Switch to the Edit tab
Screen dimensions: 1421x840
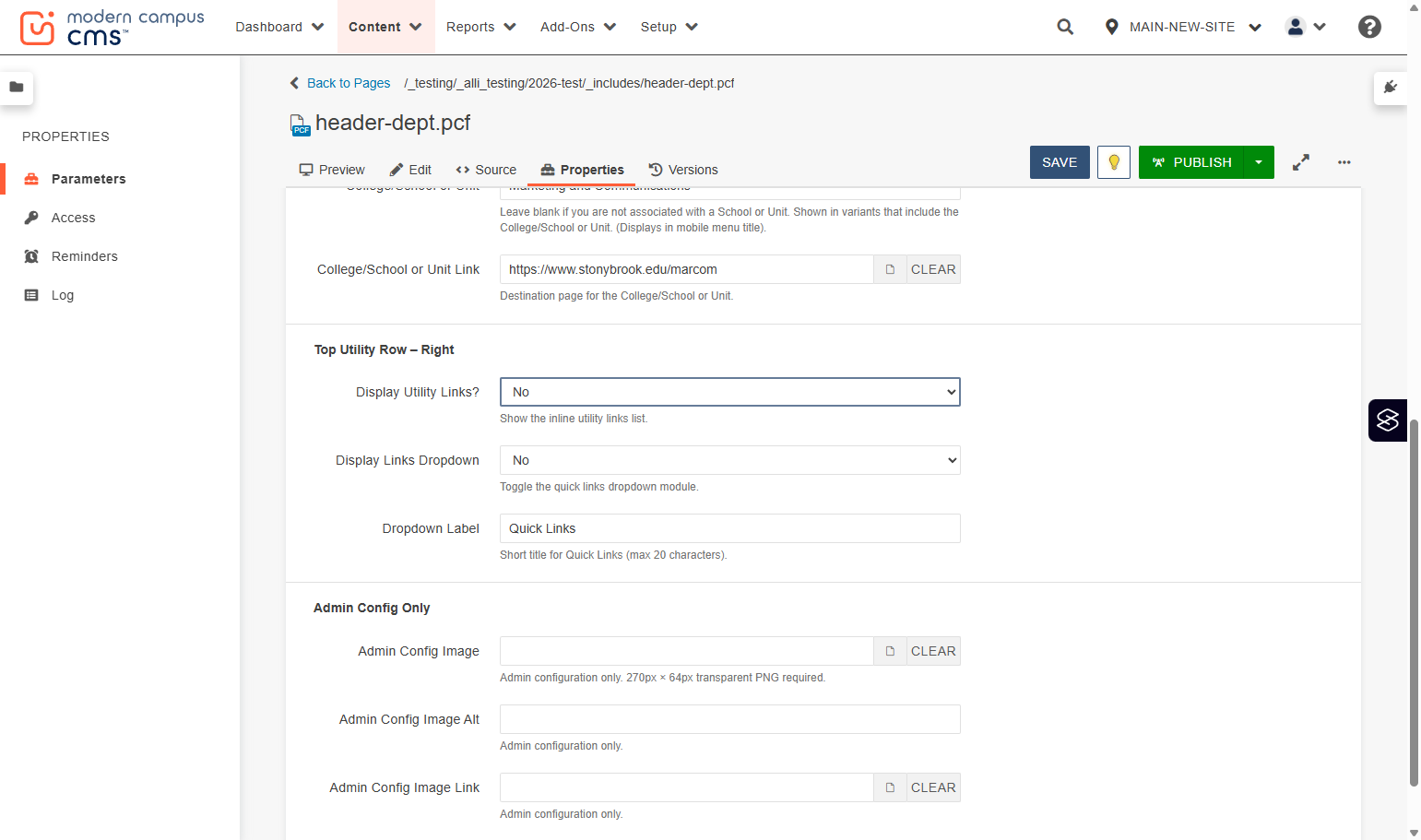click(410, 170)
